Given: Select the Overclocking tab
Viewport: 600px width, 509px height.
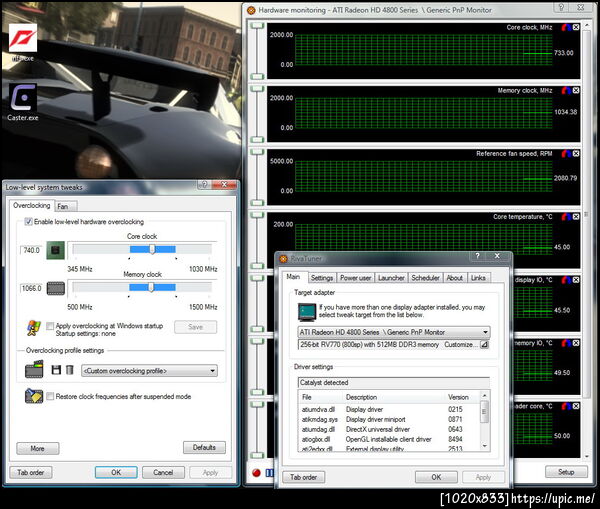Looking at the screenshot, I should pyautogui.click(x=32, y=206).
